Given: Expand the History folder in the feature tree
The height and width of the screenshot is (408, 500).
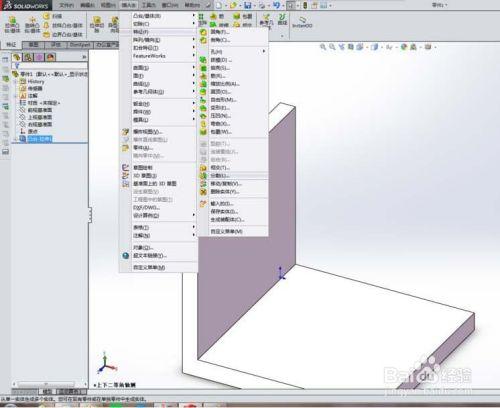Looking at the screenshot, I should pyautogui.click(x=15, y=81).
